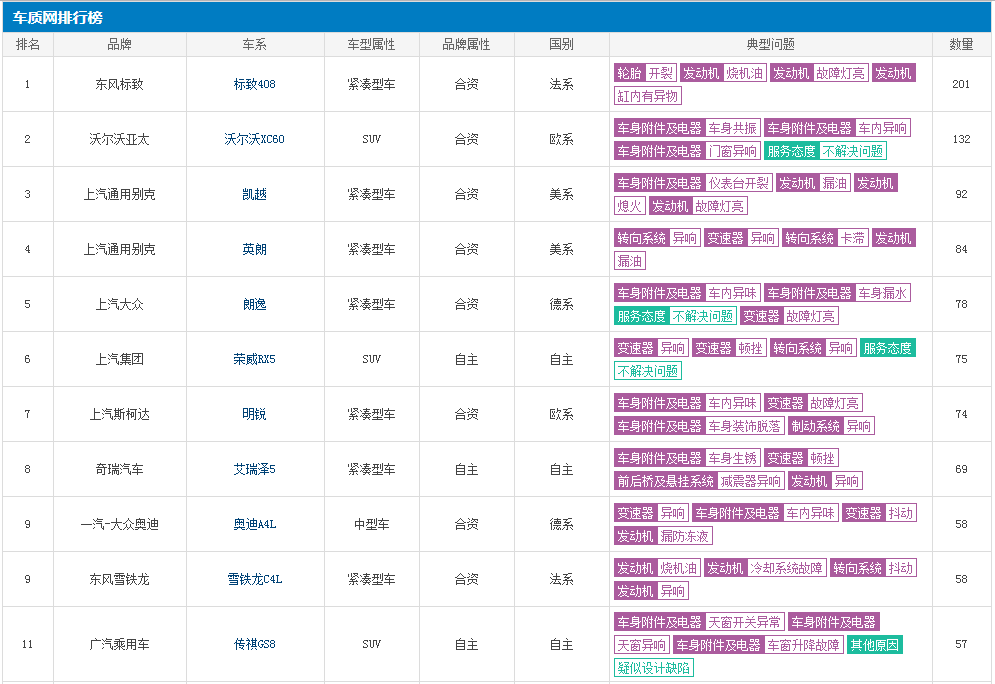Image resolution: width=995 pixels, height=684 pixels.
Task: Click the 品牌属性 column header
Action: (467, 44)
